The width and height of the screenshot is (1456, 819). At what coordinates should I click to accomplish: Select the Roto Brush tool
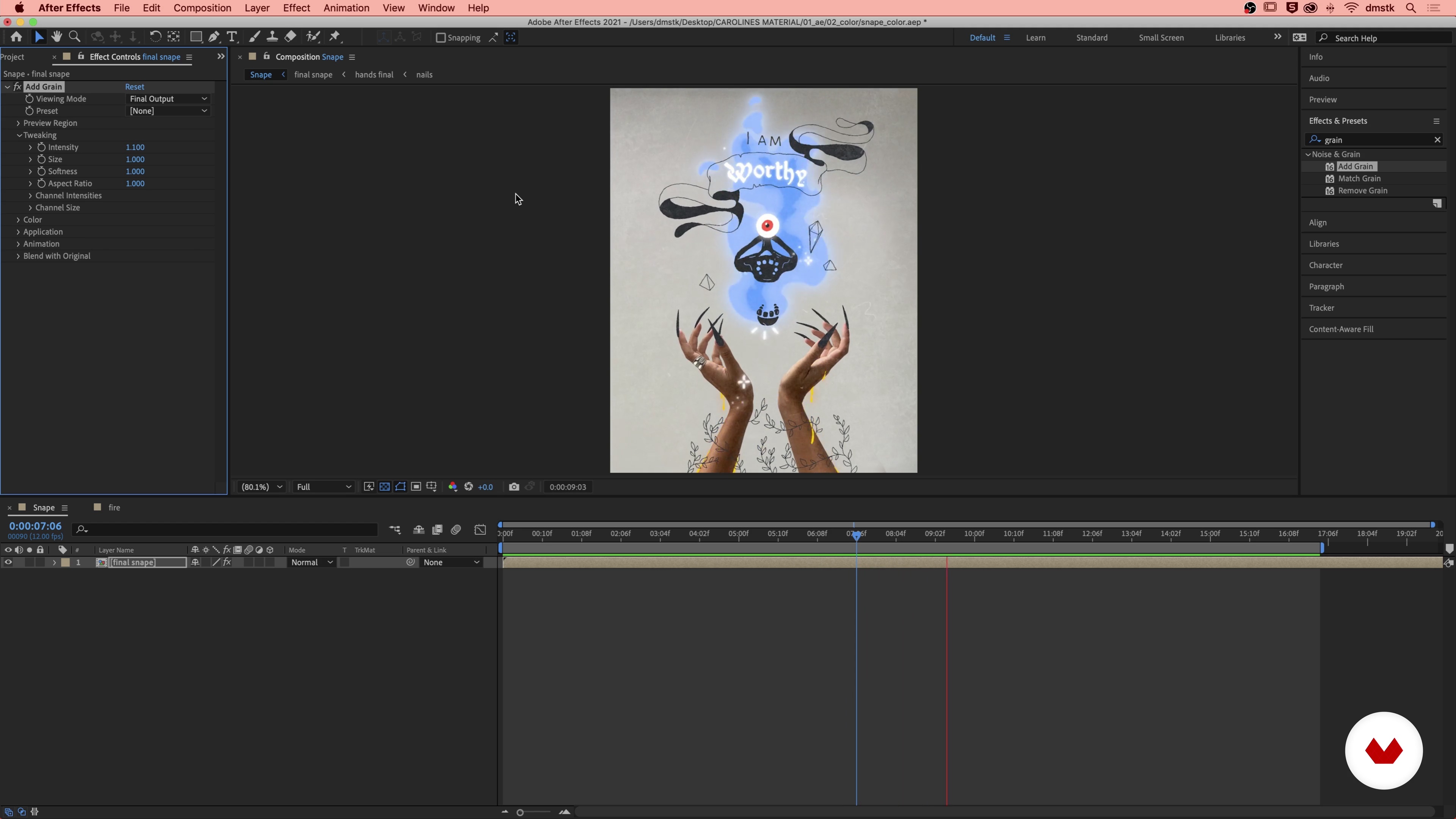coord(313,37)
